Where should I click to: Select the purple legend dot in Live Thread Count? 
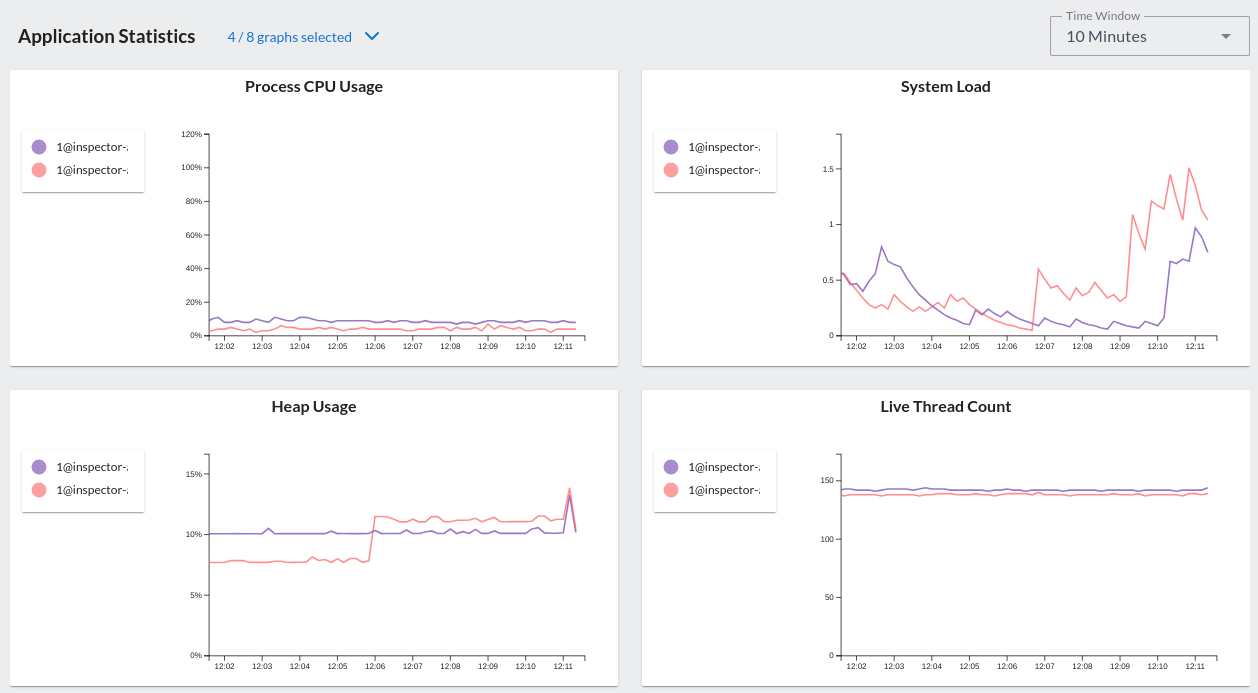(x=672, y=466)
